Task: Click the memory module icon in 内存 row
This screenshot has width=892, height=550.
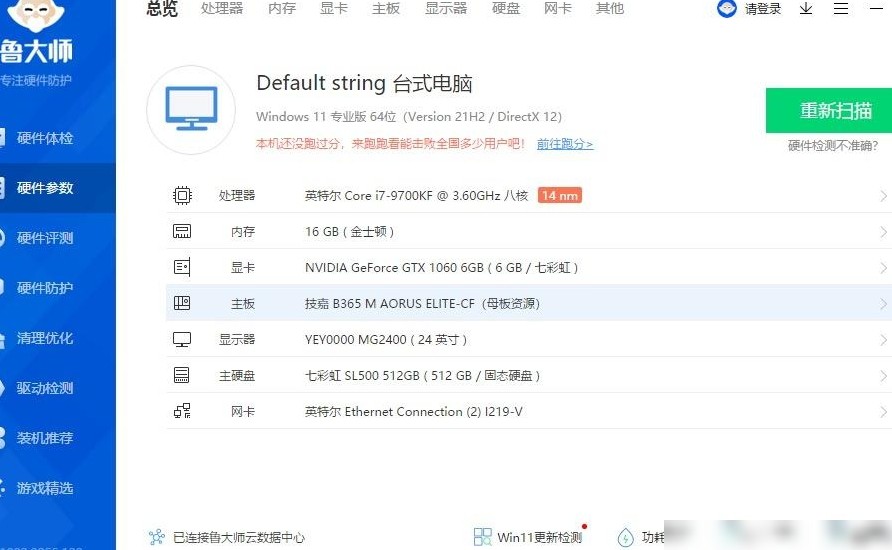Action: (182, 231)
